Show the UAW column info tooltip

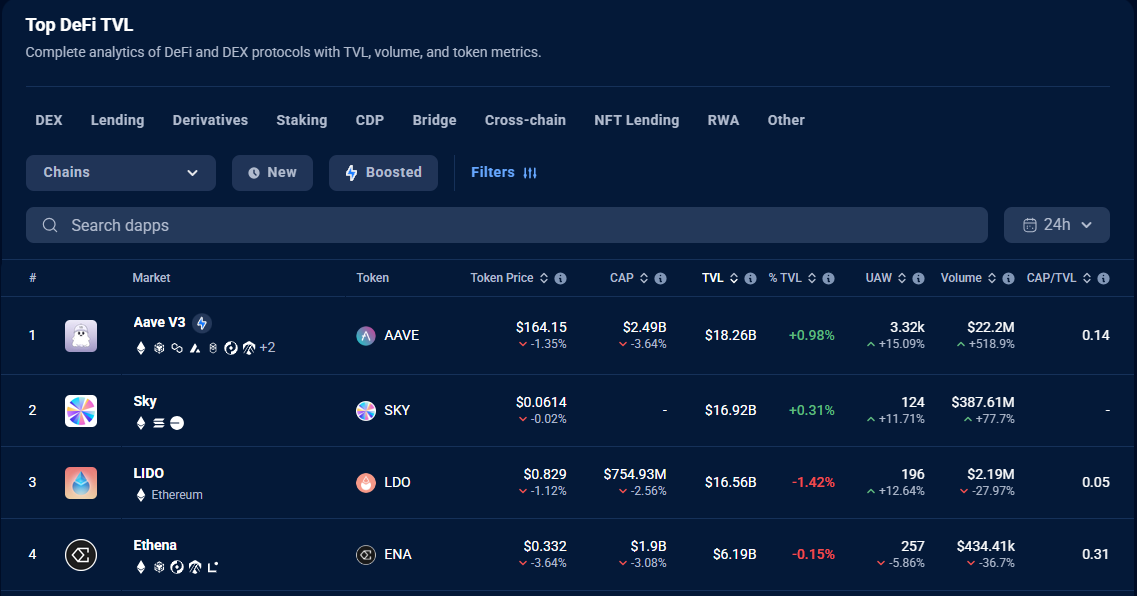point(918,278)
